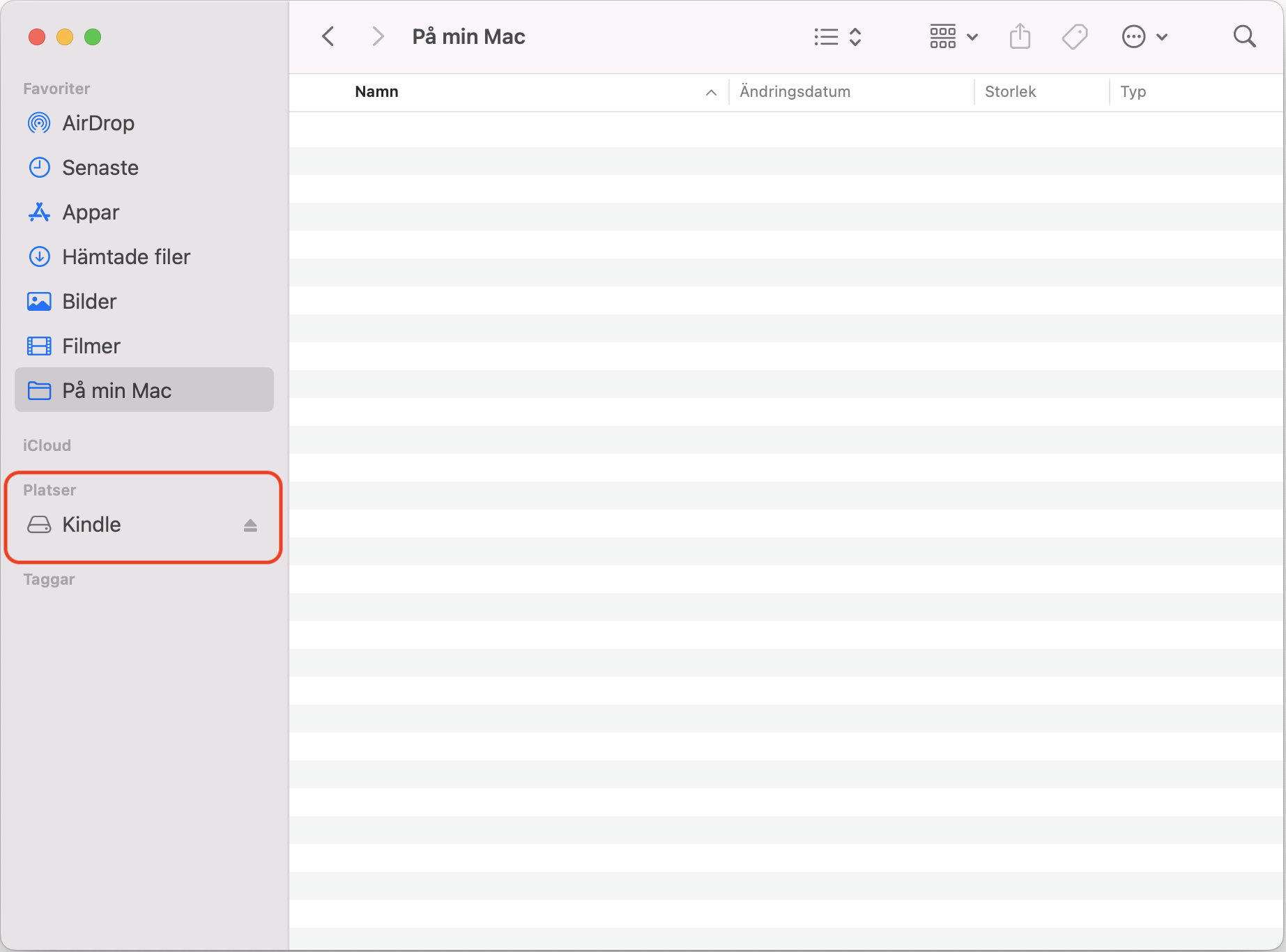Open Filmer in the sidebar
The image size is (1286, 952).
144,346
